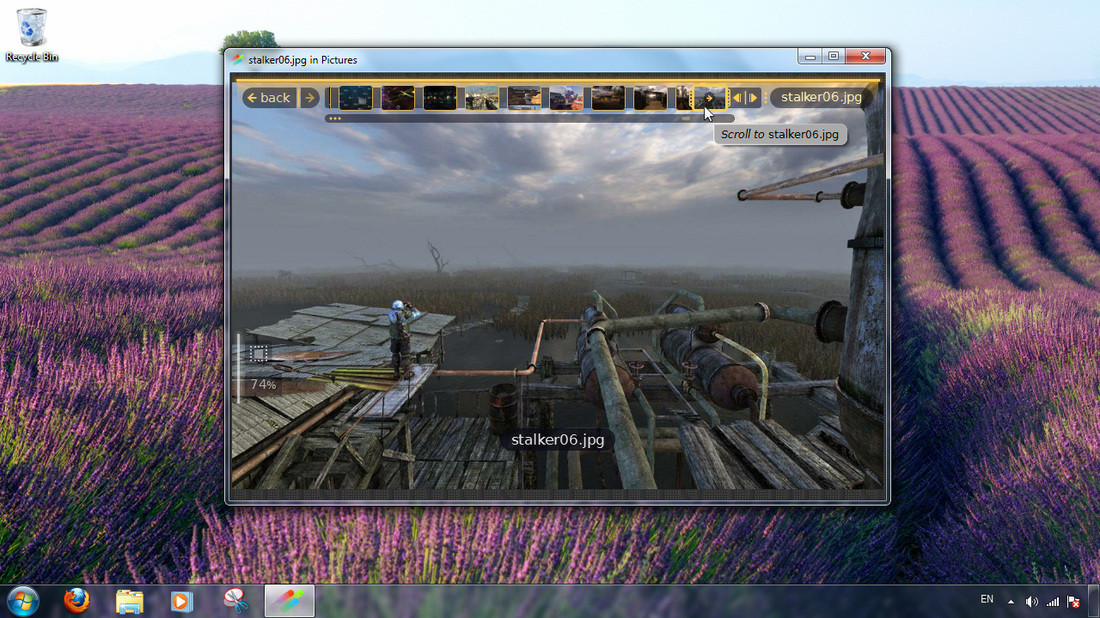Open the sixth filmstrip thumbnail with orange sky
This screenshot has width=1100, height=618.
(x=566, y=98)
